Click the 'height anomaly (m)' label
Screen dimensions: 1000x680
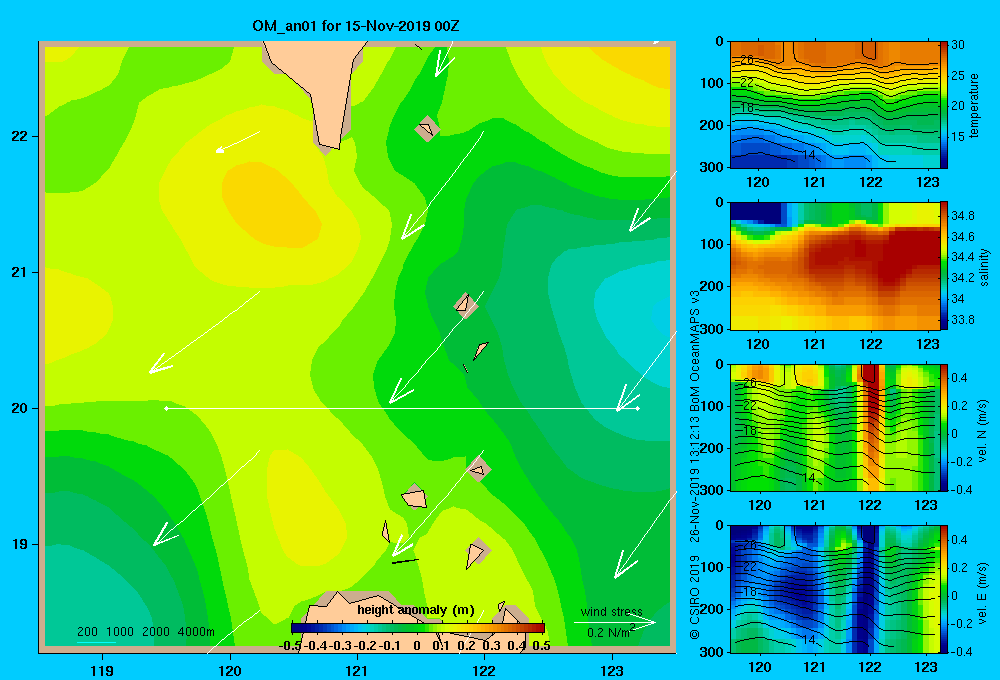click(416, 610)
